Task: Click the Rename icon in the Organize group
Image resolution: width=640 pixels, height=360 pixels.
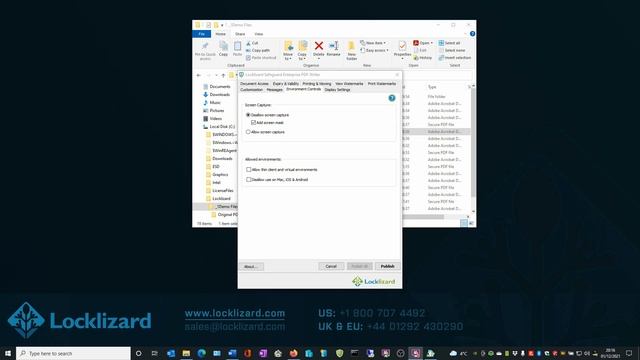Action: [x=333, y=46]
